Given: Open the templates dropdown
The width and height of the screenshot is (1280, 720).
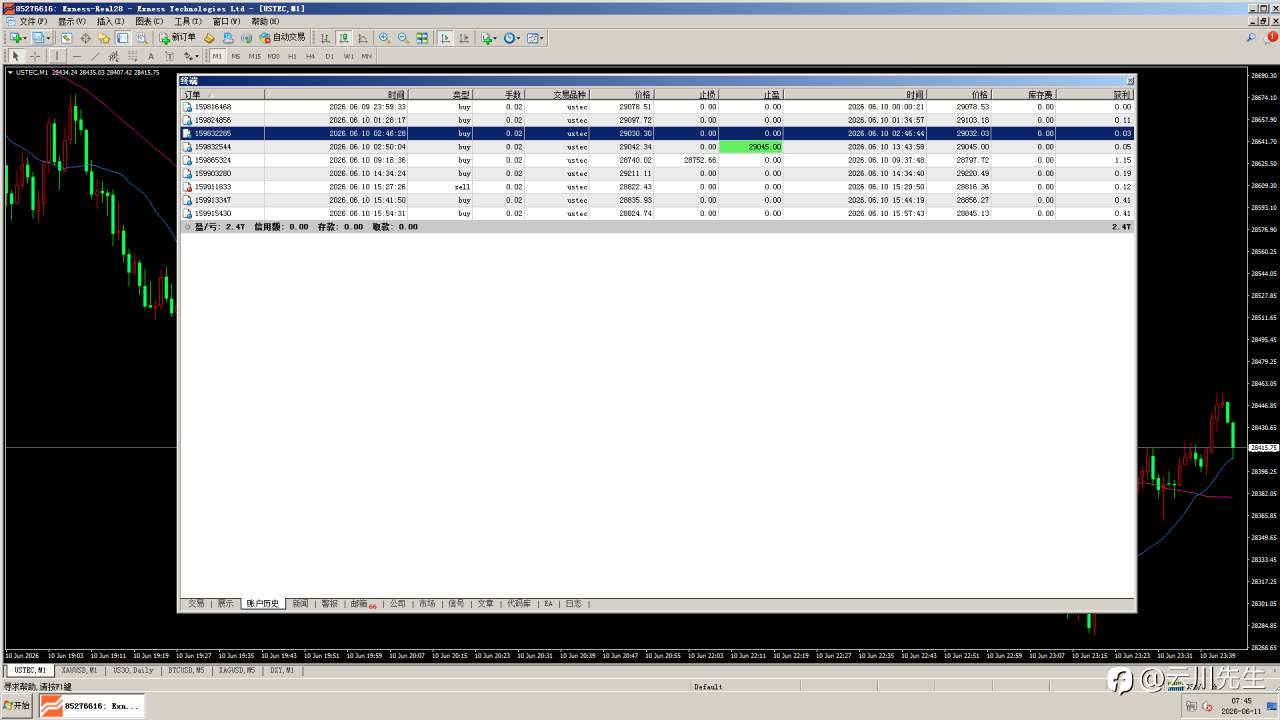Looking at the screenshot, I should coord(536,38).
